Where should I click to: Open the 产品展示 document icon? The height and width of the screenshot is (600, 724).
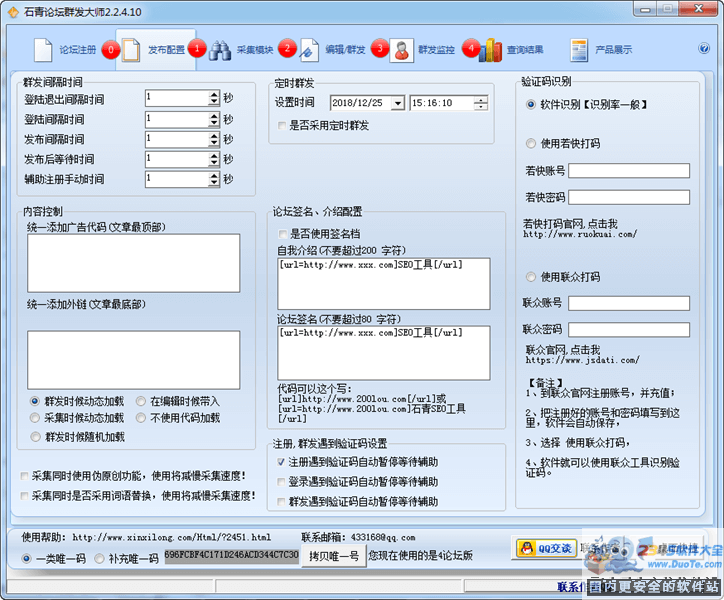pyautogui.click(x=580, y=49)
